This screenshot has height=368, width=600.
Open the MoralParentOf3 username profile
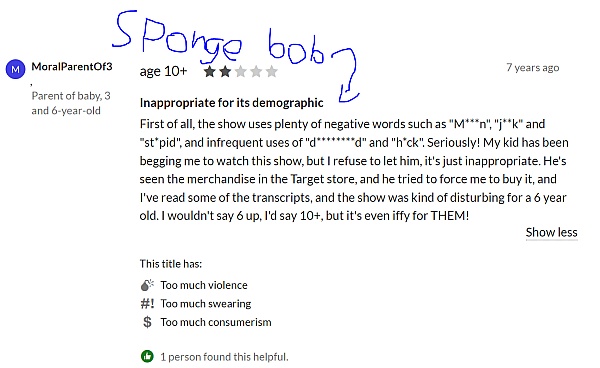72,67
